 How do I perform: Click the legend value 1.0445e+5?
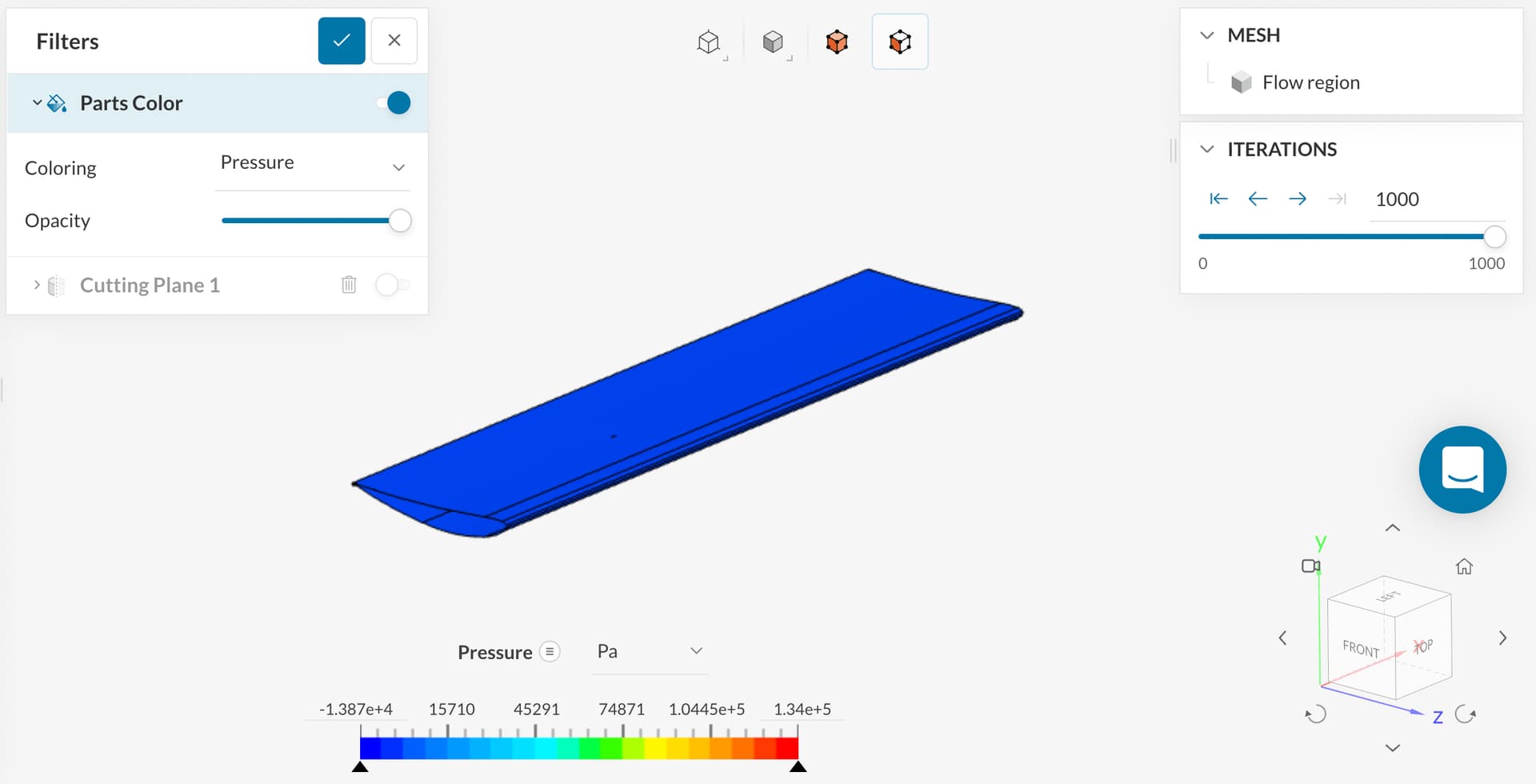(707, 709)
